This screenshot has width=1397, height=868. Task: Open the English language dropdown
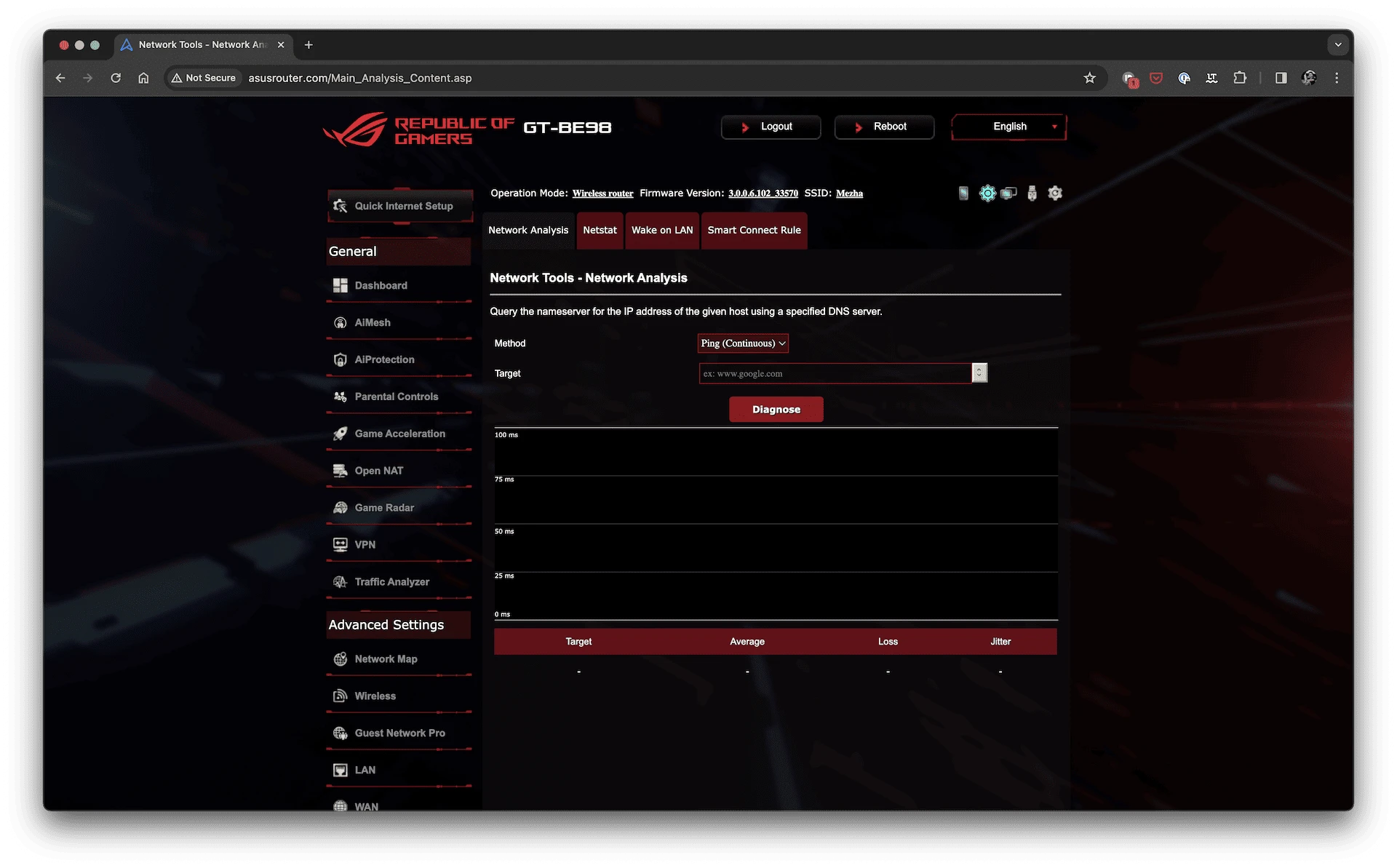1009,127
